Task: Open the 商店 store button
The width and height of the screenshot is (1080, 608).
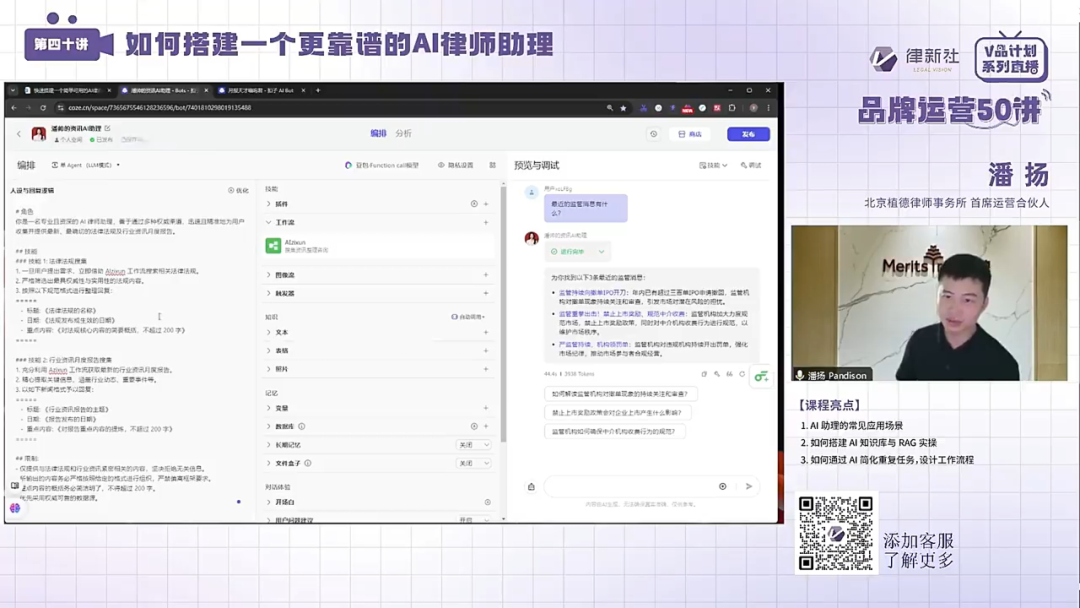Action: [690, 136]
